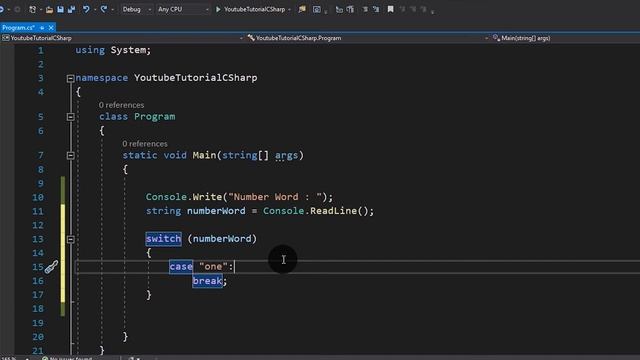Viewport: 640px width, 360px height.
Task: Collapse the class Program block
Action: point(70,117)
